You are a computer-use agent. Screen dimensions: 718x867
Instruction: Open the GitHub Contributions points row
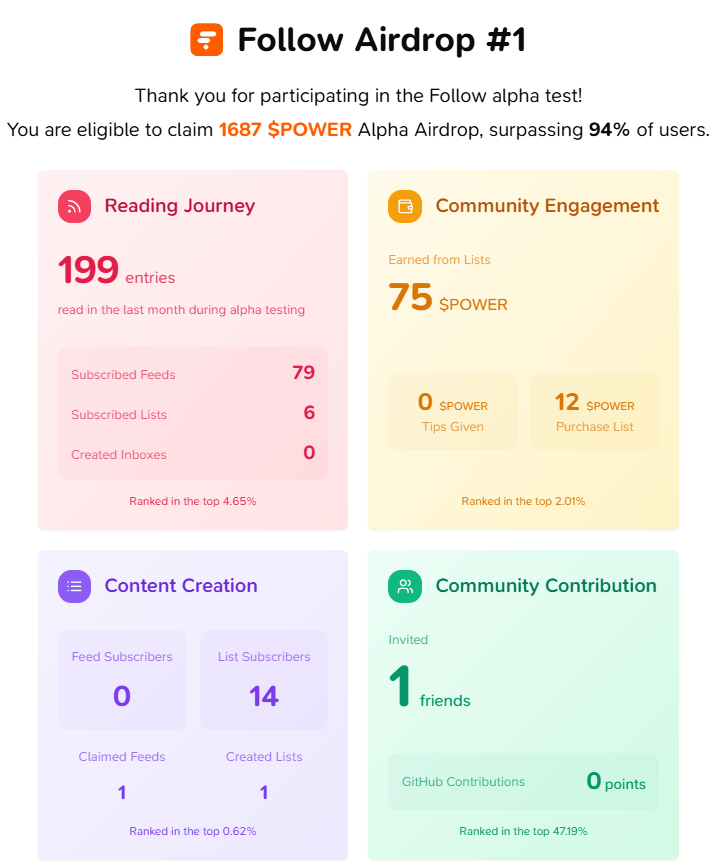point(523,782)
